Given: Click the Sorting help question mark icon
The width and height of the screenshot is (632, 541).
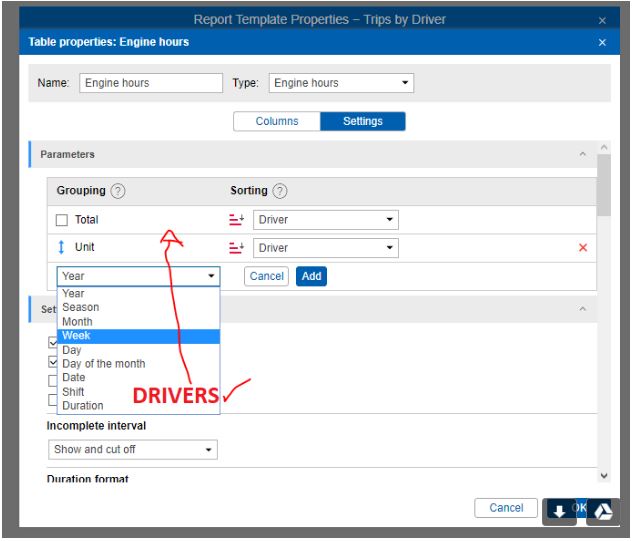Looking at the screenshot, I should coord(280,191).
